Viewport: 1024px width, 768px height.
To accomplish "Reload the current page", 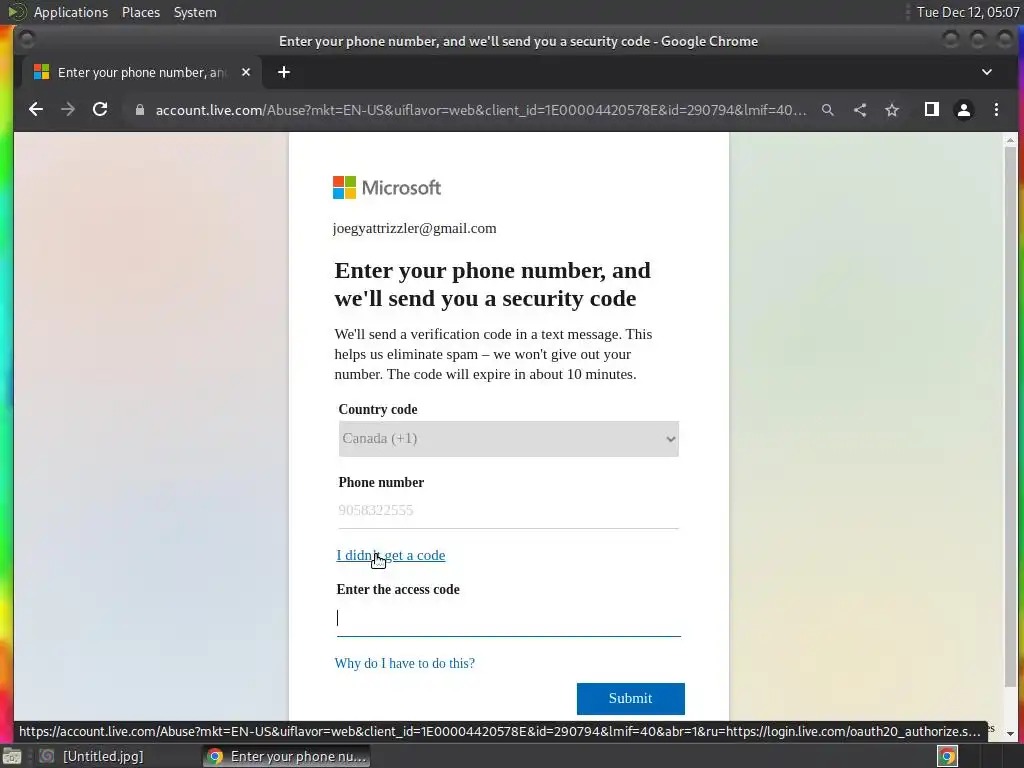I will click(x=100, y=110).
